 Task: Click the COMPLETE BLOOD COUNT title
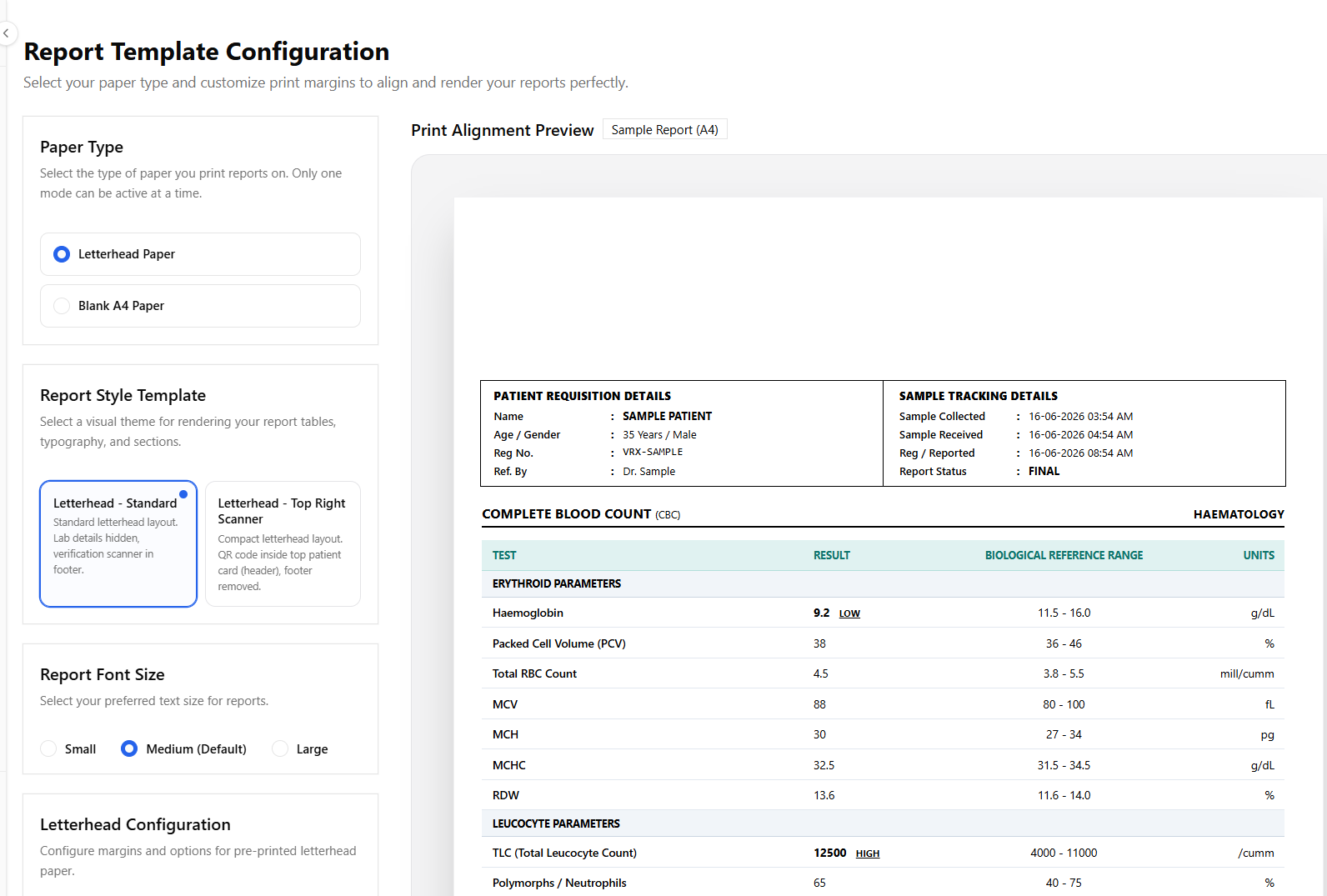[x=567, y=514]
